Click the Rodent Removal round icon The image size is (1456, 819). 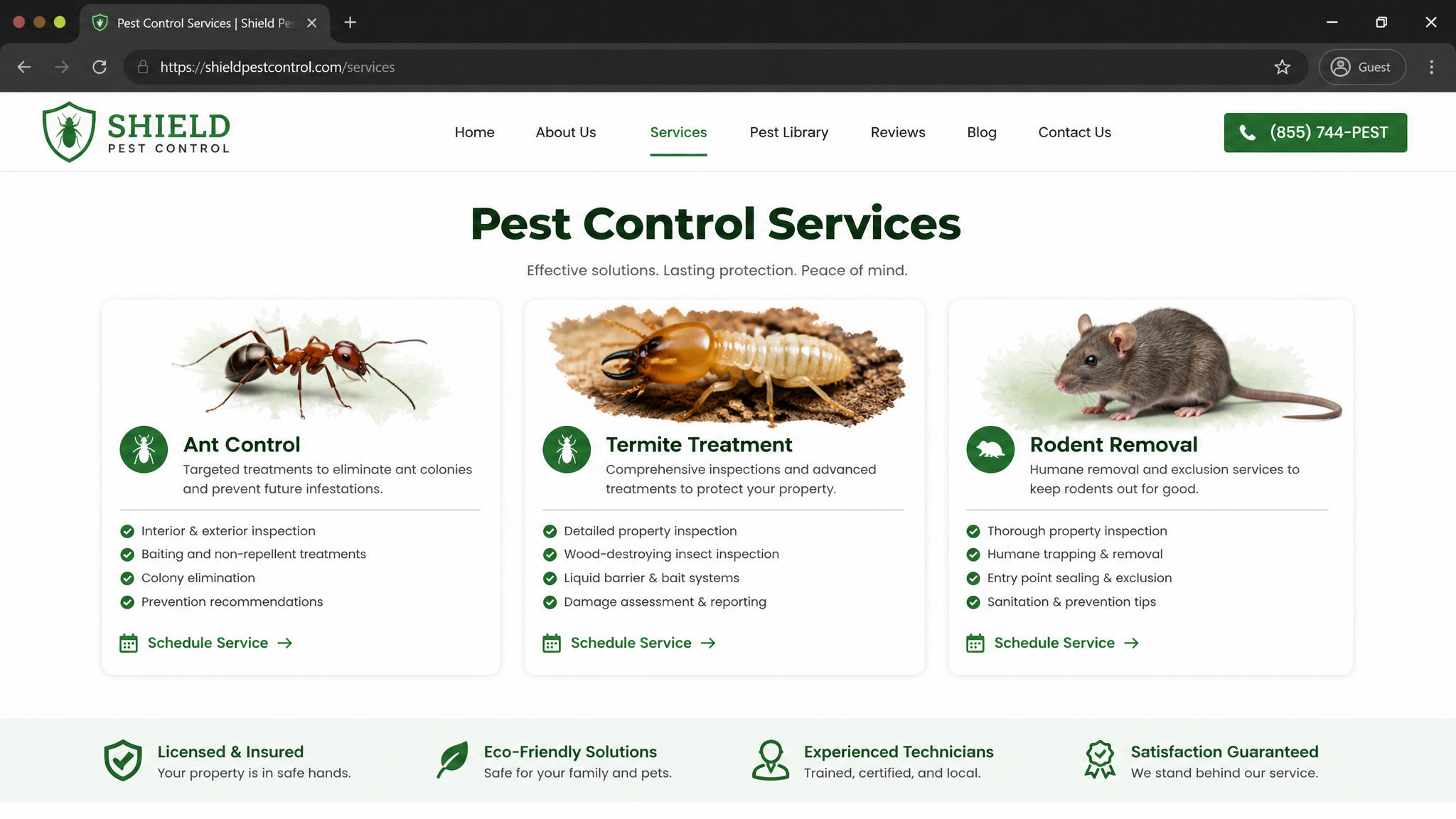990,449
